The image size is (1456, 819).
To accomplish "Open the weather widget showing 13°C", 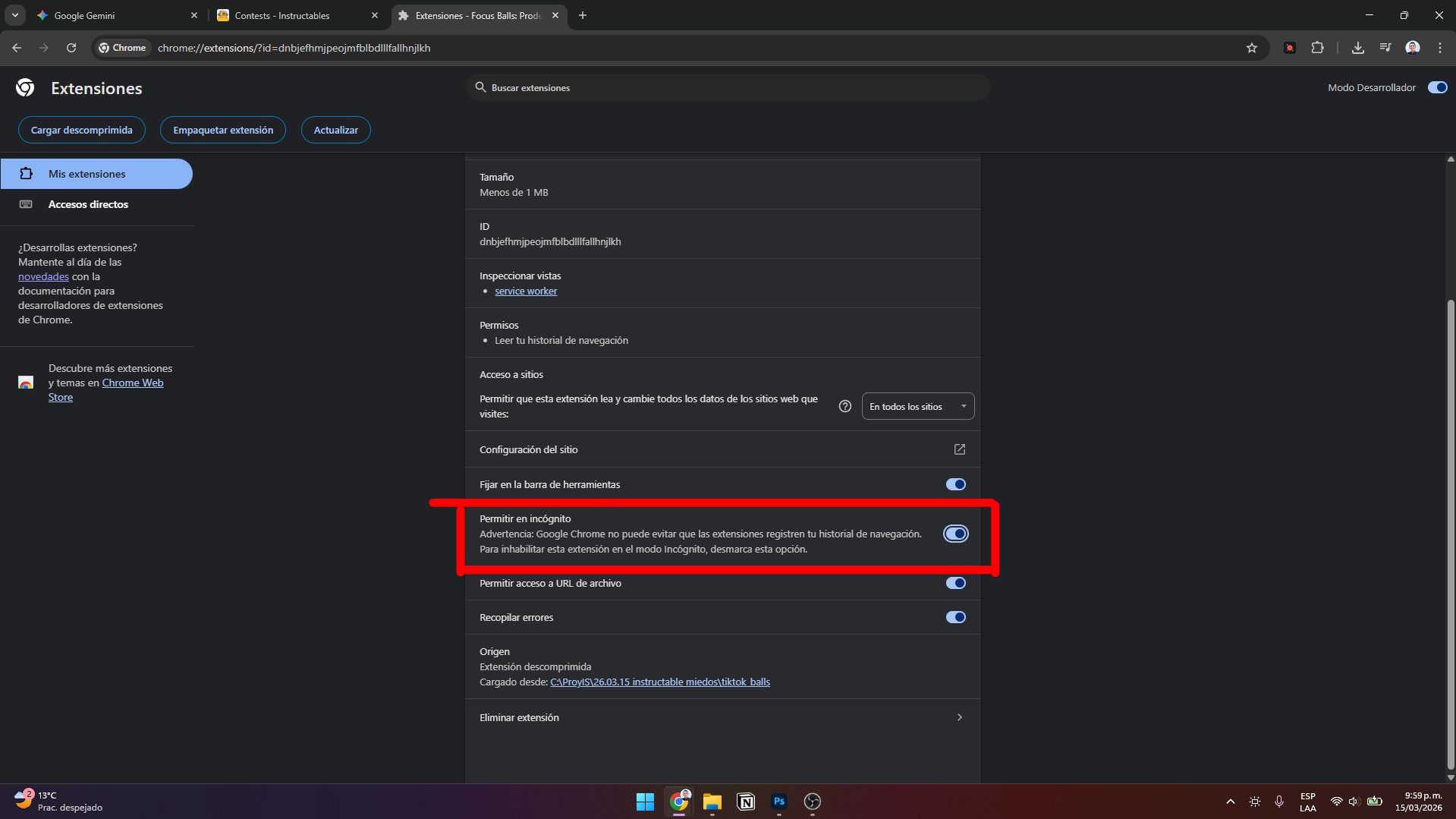I will (x=59, y=802).
